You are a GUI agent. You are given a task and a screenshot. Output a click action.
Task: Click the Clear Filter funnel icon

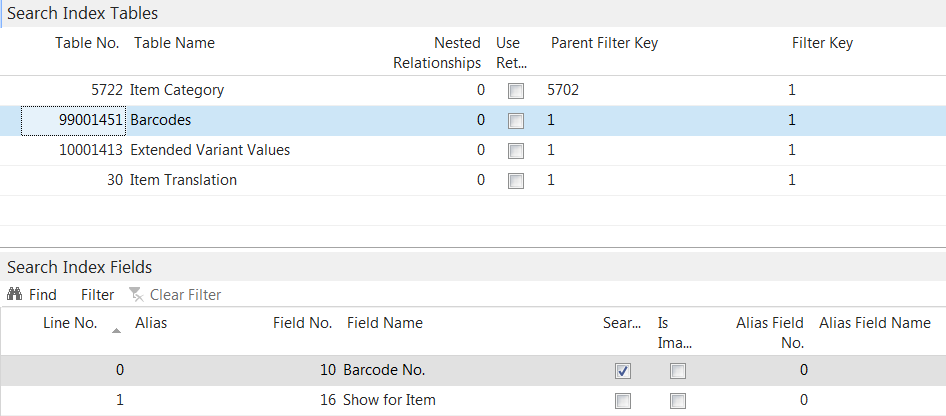coord(135,295)
